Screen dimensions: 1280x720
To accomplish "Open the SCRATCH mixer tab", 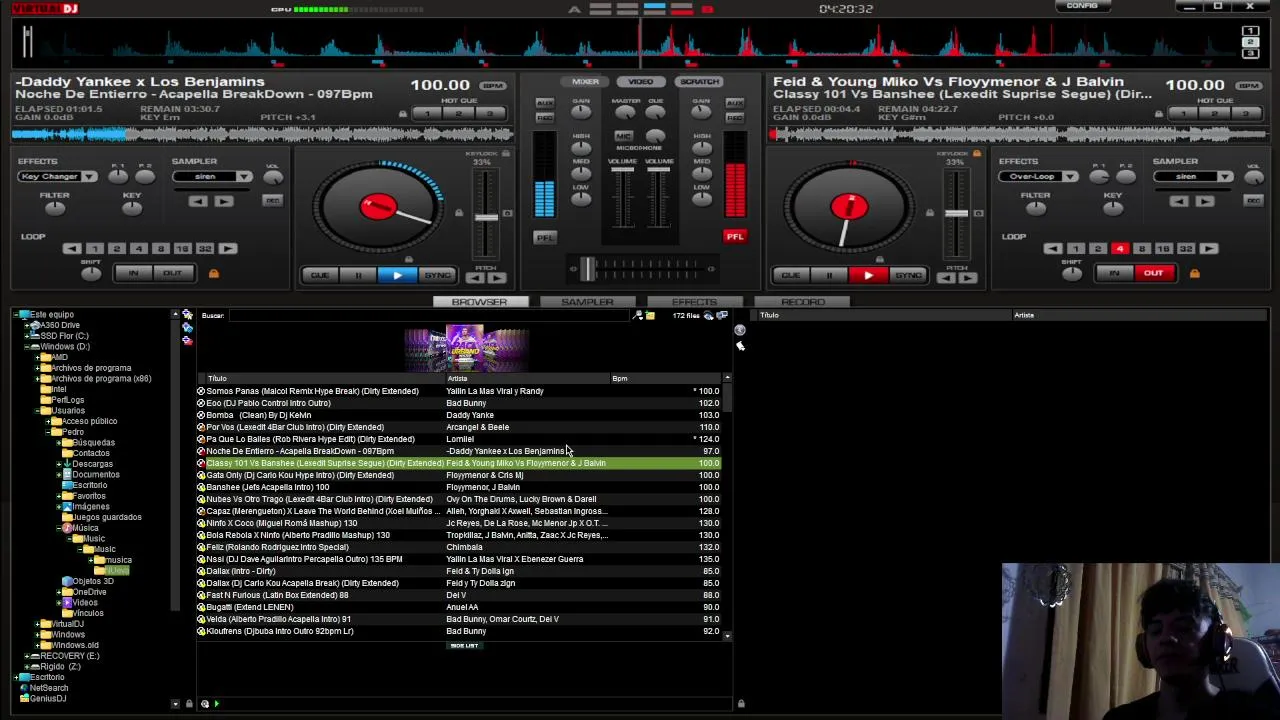I will coord(698,82).
